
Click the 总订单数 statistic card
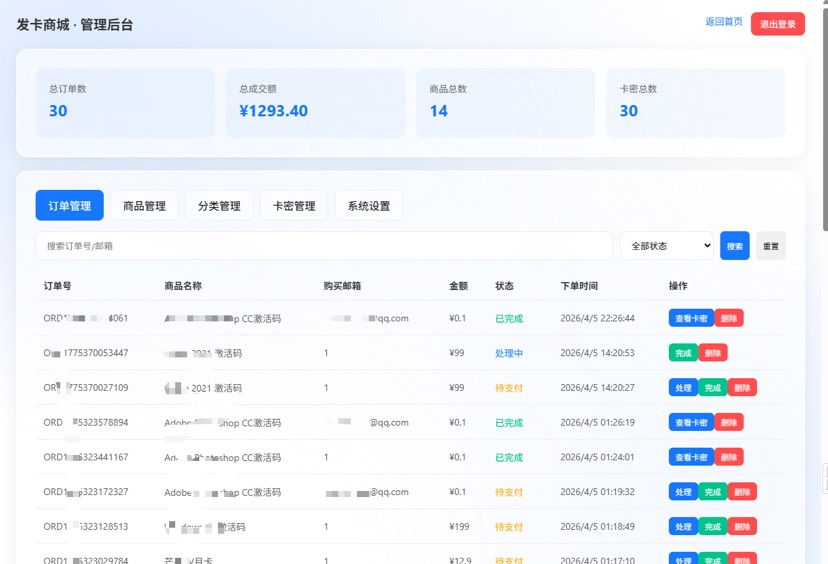pyautogui.click(x=125, y=102)
